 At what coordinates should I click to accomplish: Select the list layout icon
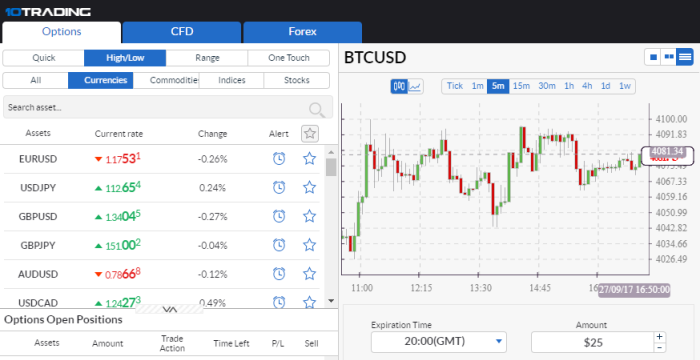(685, 57)
